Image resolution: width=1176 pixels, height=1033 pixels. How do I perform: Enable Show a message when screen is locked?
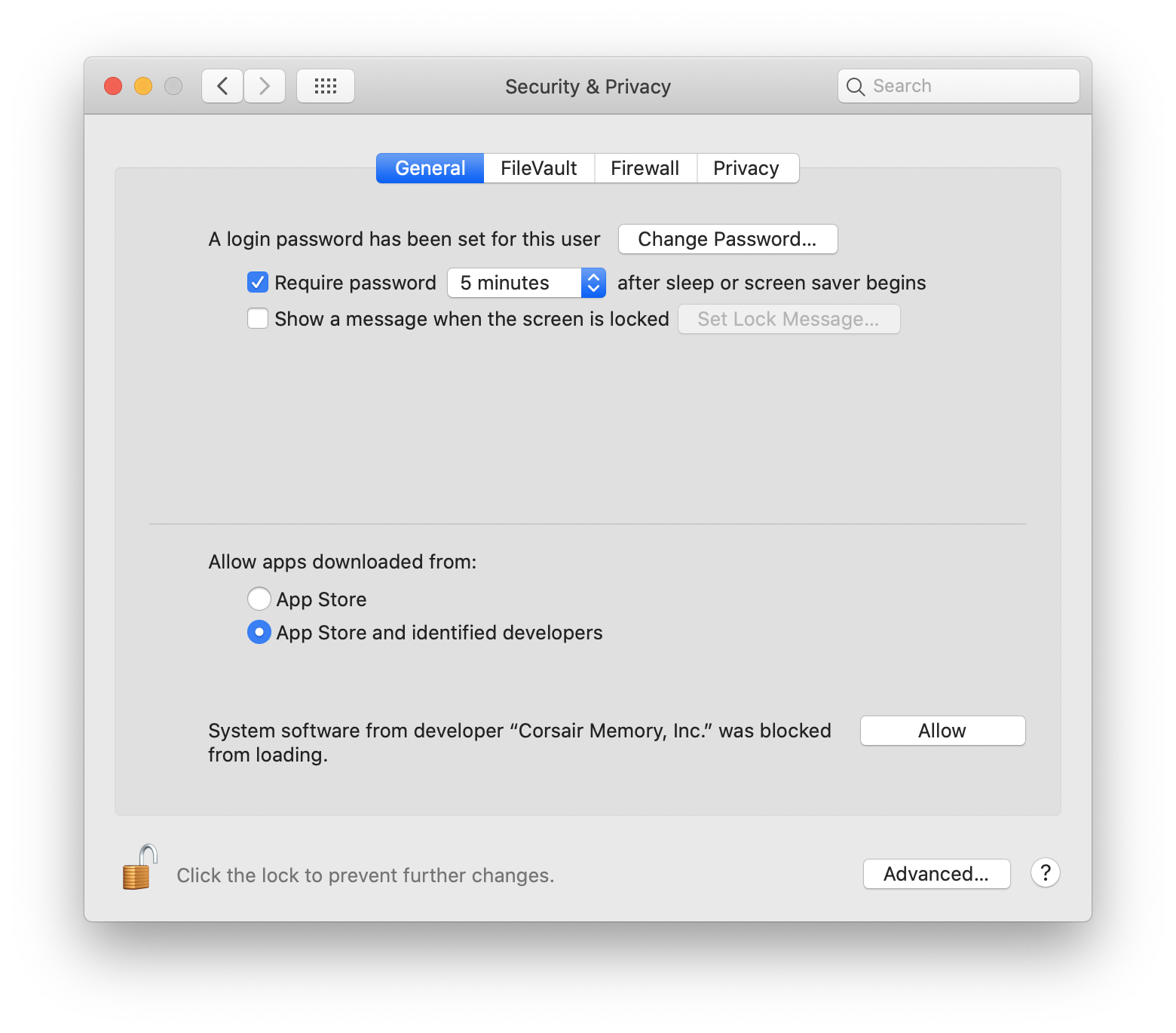point(257,318)
